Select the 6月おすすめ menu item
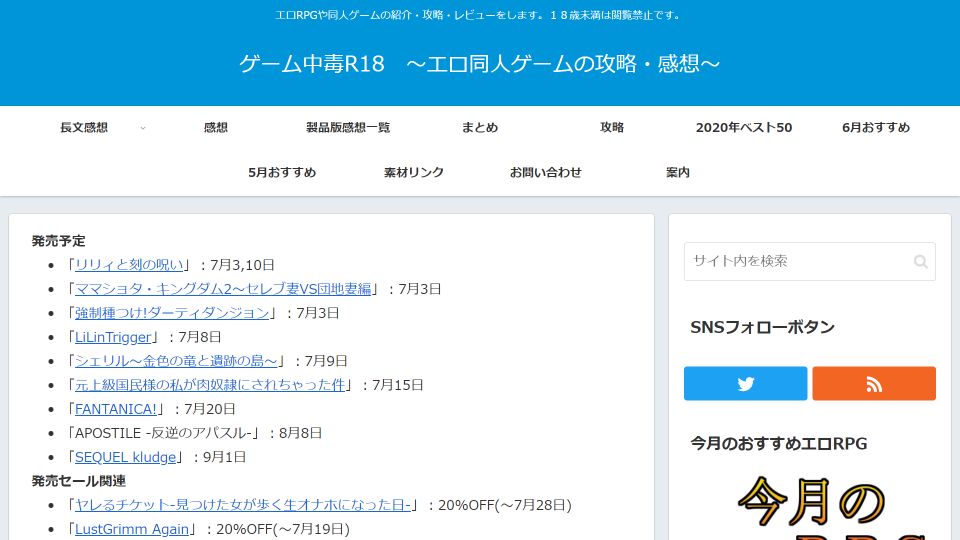960x540 pixels. [x=876, y=128]
